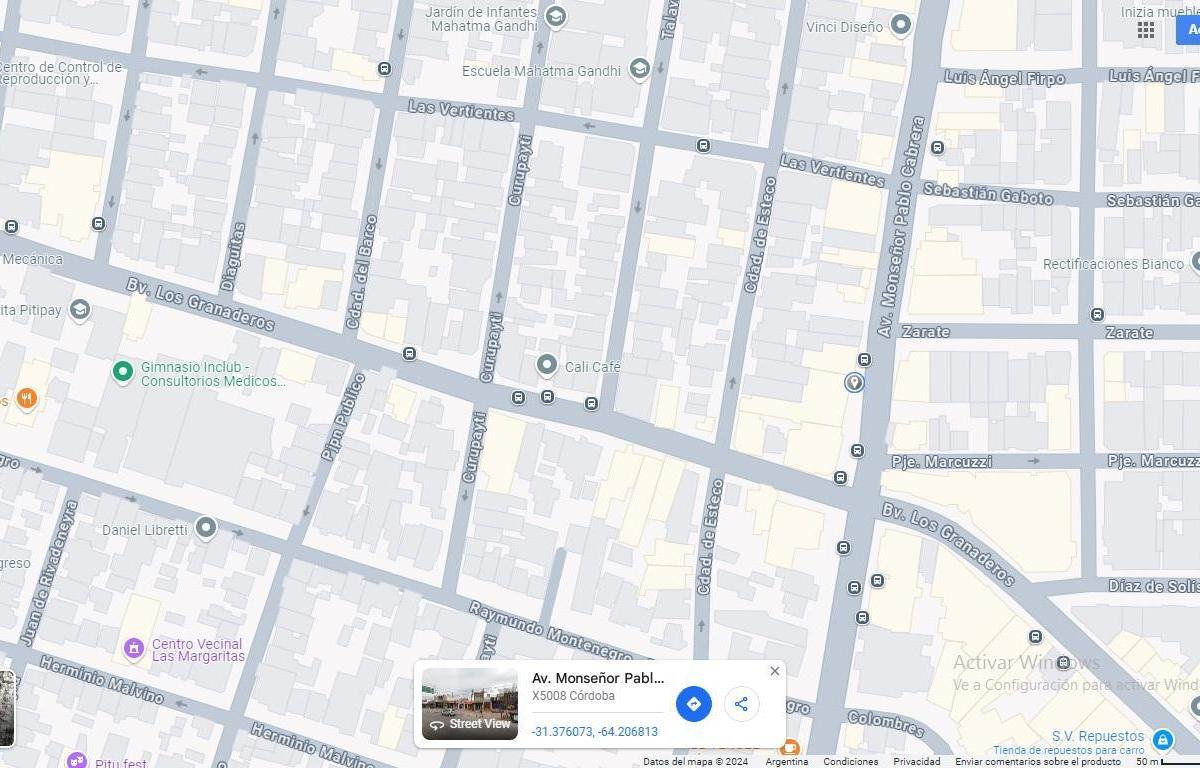Open the Street View thumbnail
The width and height of the screenshot is (1200, 768).
[470, 704]
